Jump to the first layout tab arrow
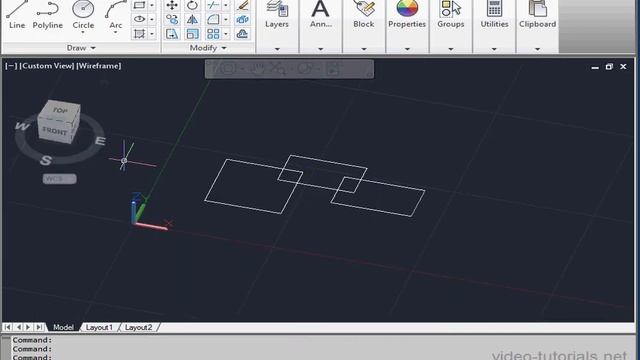 tap(8, 327)
